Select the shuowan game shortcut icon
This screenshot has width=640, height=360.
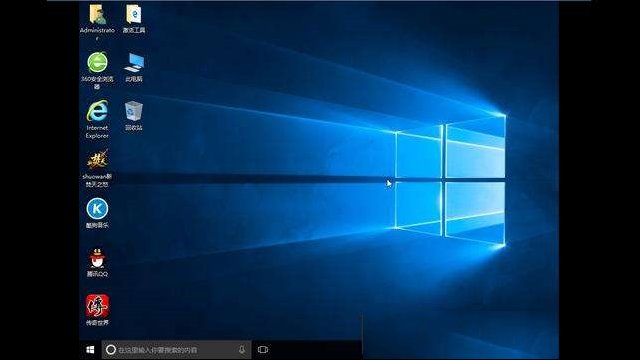[x=97, y=160]
